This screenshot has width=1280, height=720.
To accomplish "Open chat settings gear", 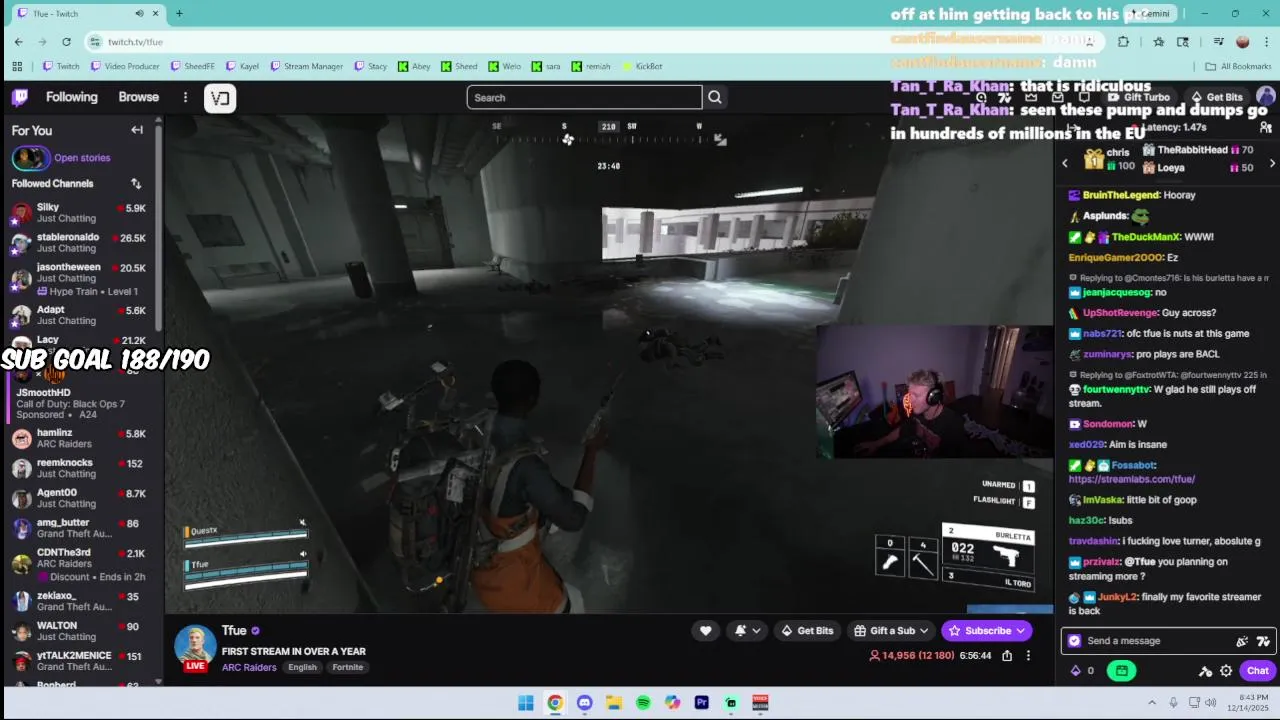I will point(1226,671).
